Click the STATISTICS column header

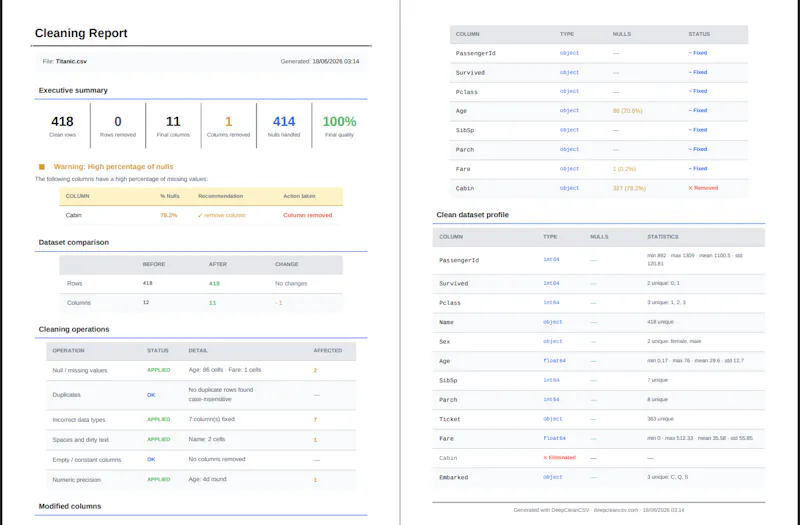(x=663, y=237)
